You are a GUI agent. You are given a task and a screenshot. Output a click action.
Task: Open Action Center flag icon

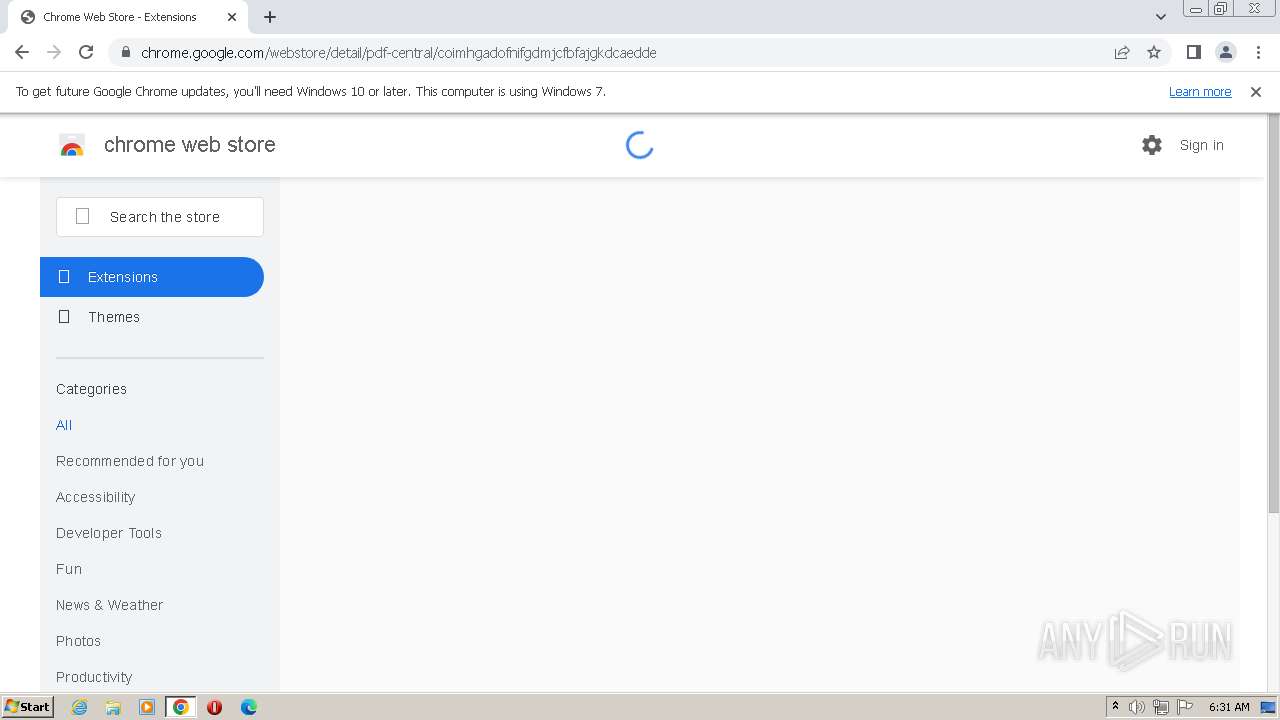click(x=1185, y=707)
